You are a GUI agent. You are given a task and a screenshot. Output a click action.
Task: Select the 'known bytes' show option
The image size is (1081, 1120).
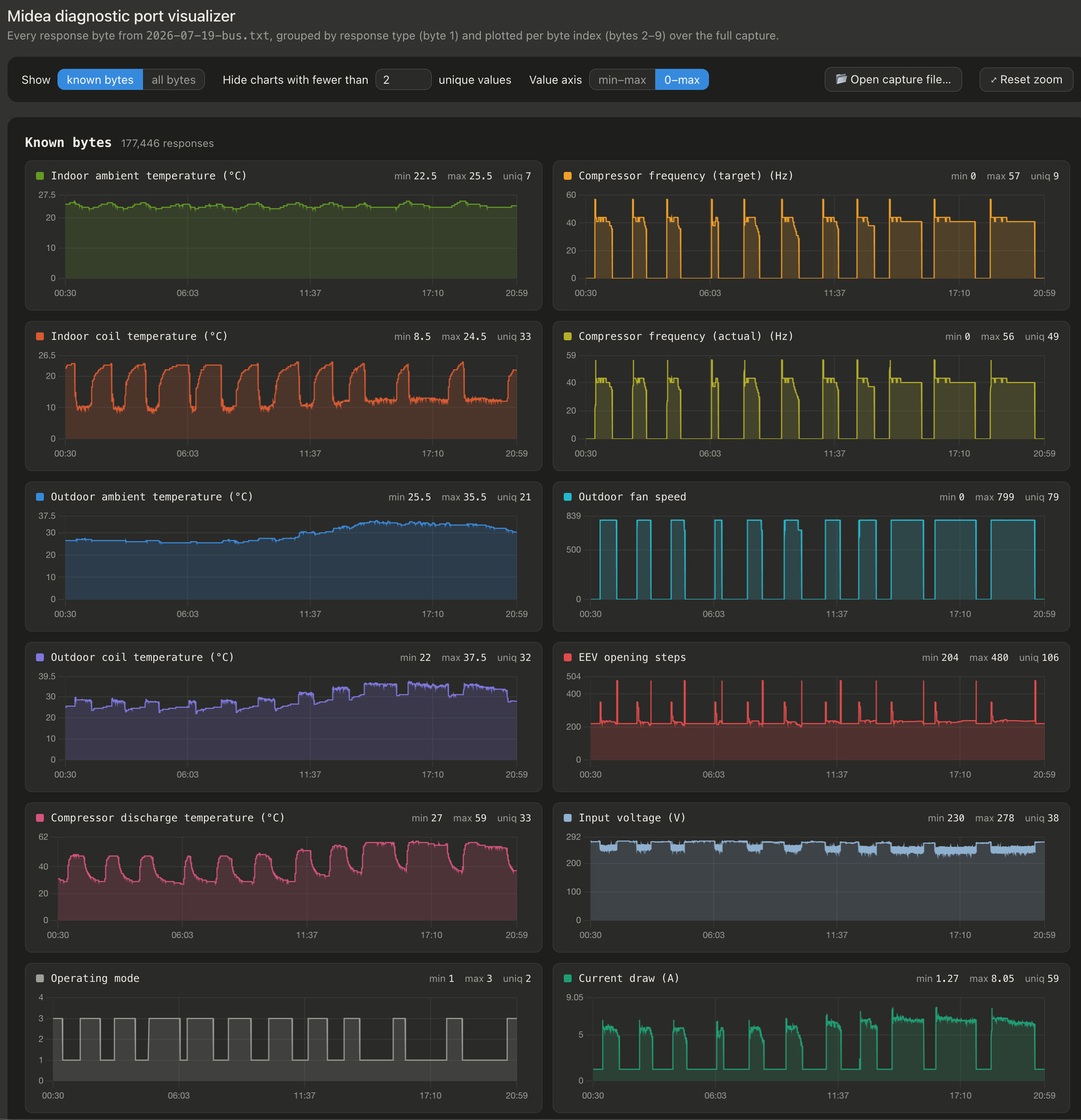click(100, 79)
